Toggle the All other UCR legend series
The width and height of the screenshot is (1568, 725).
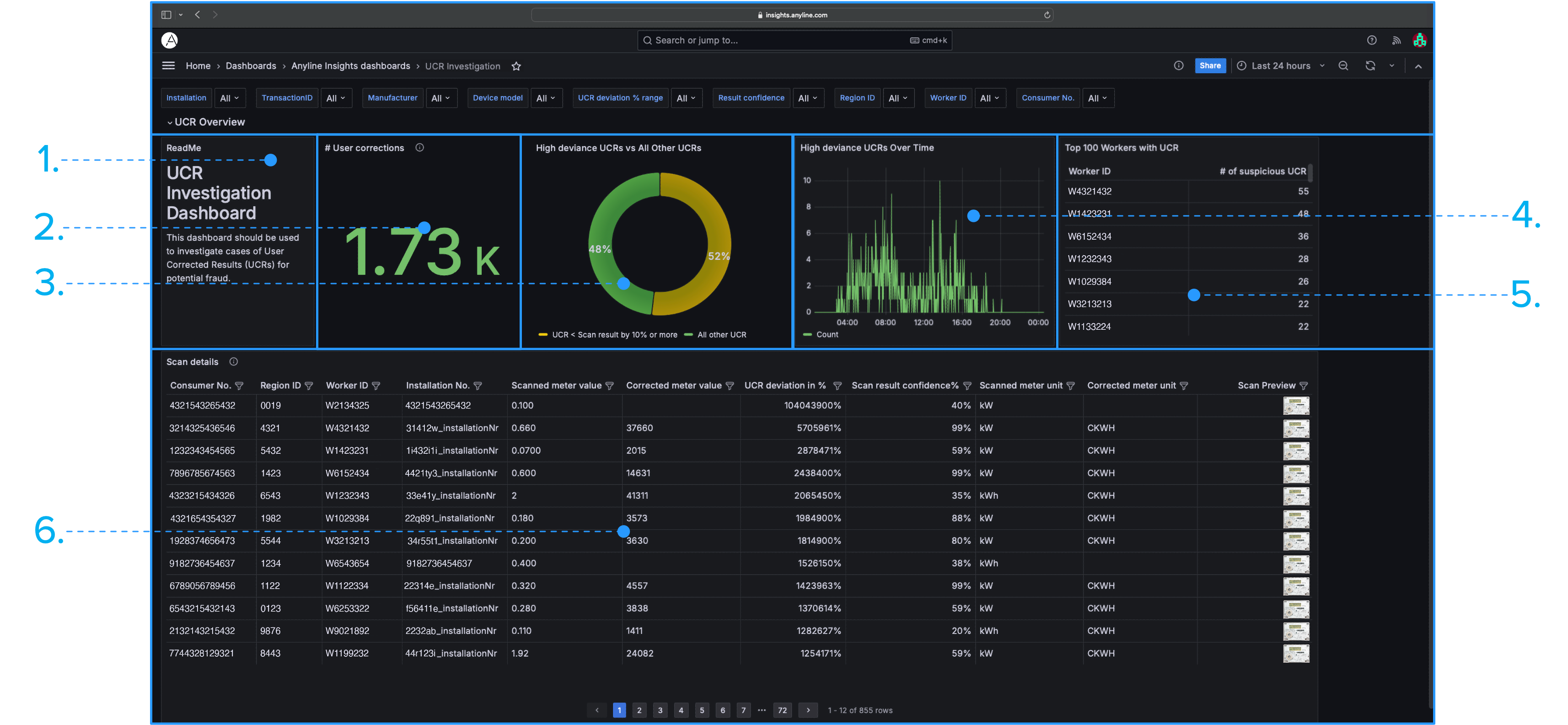[x=721, y=335]
